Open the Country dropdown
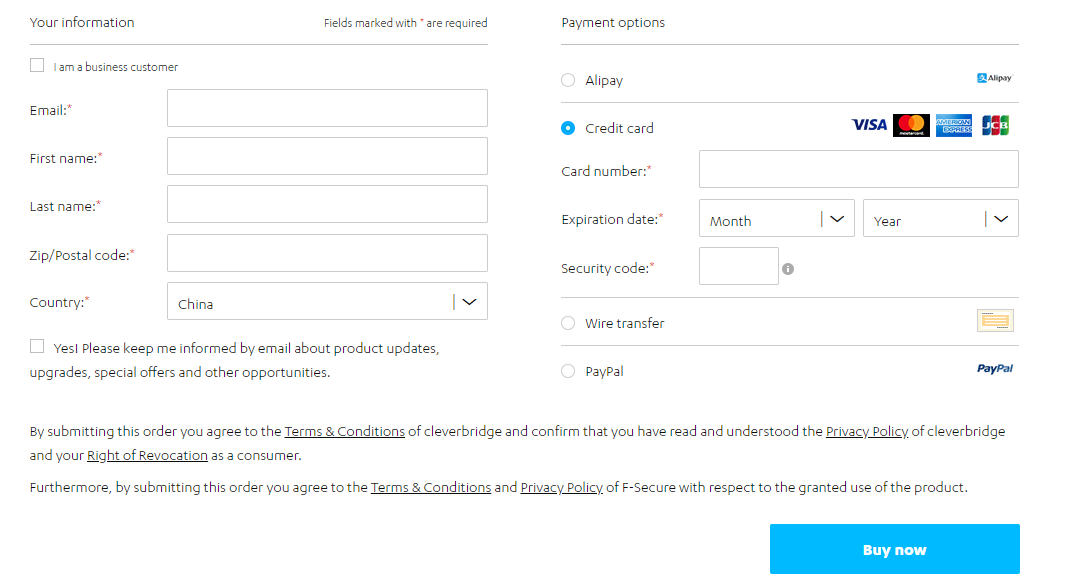Viewport: 1066px width, 586px height. point(327,301)
